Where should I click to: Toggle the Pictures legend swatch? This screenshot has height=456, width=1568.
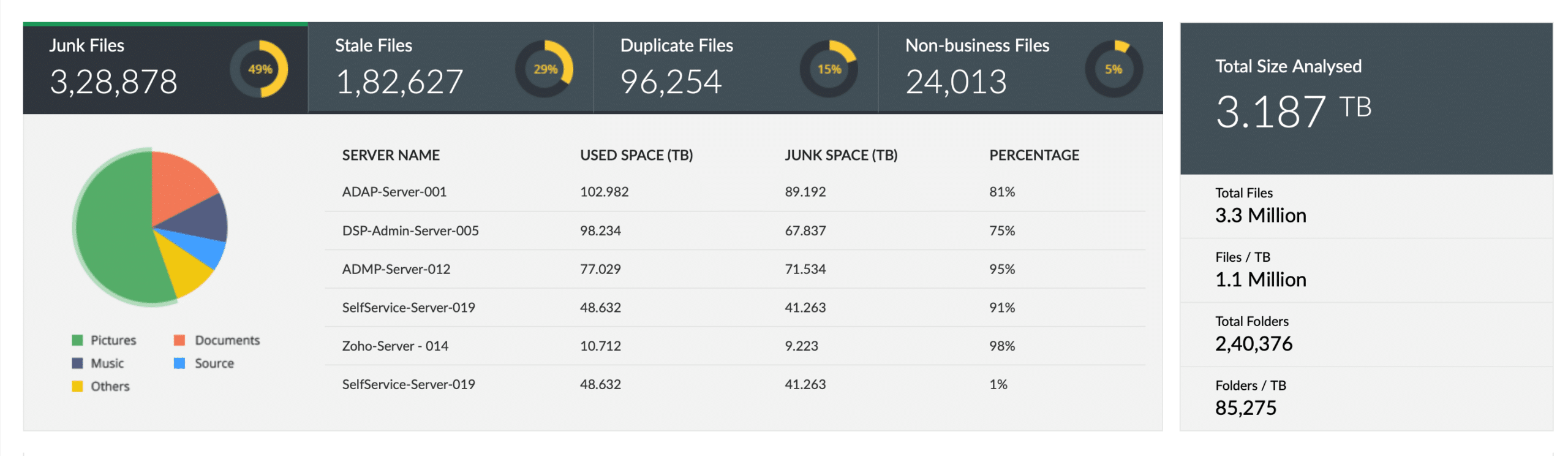(77, 340)
